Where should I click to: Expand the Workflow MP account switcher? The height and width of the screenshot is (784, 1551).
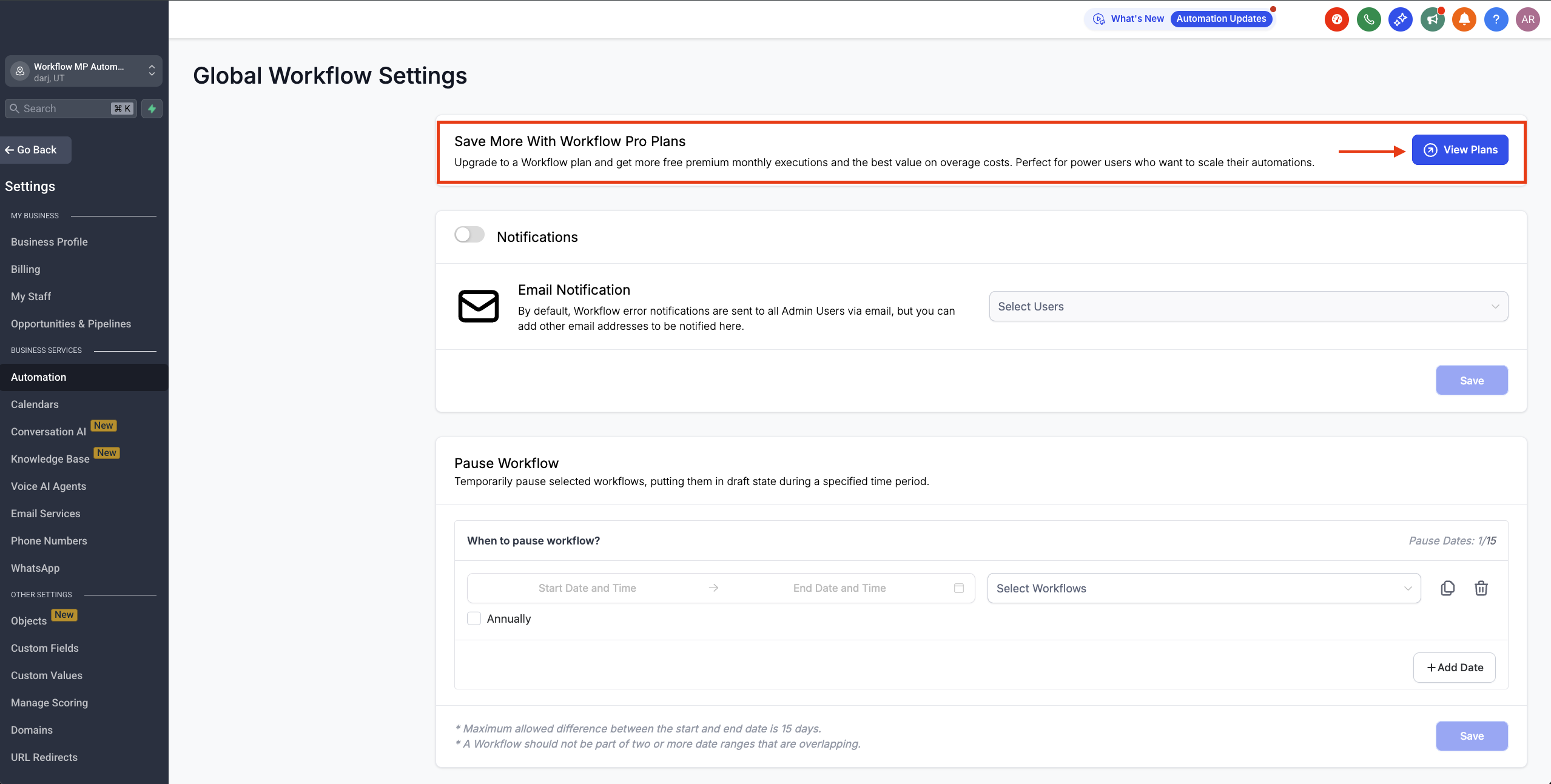84,72
